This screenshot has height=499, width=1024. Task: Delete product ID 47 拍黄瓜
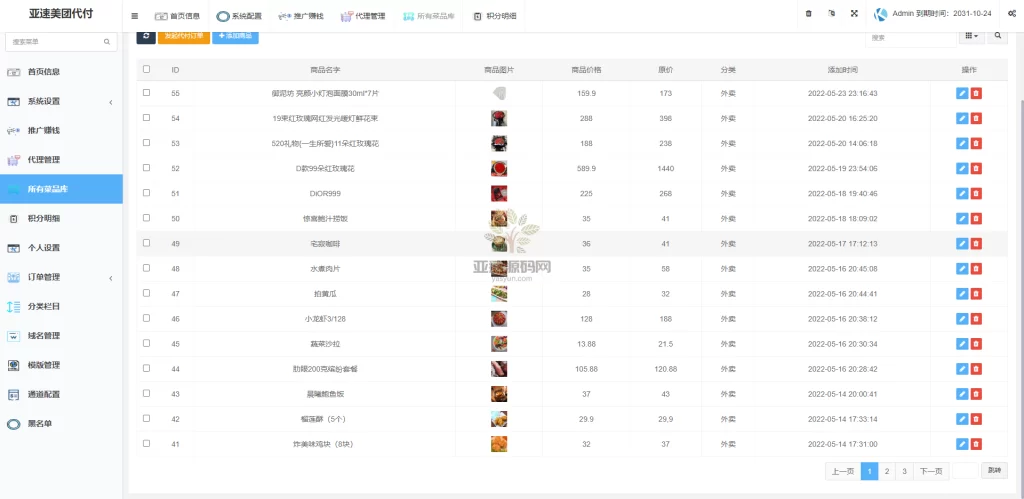[976, 294]
